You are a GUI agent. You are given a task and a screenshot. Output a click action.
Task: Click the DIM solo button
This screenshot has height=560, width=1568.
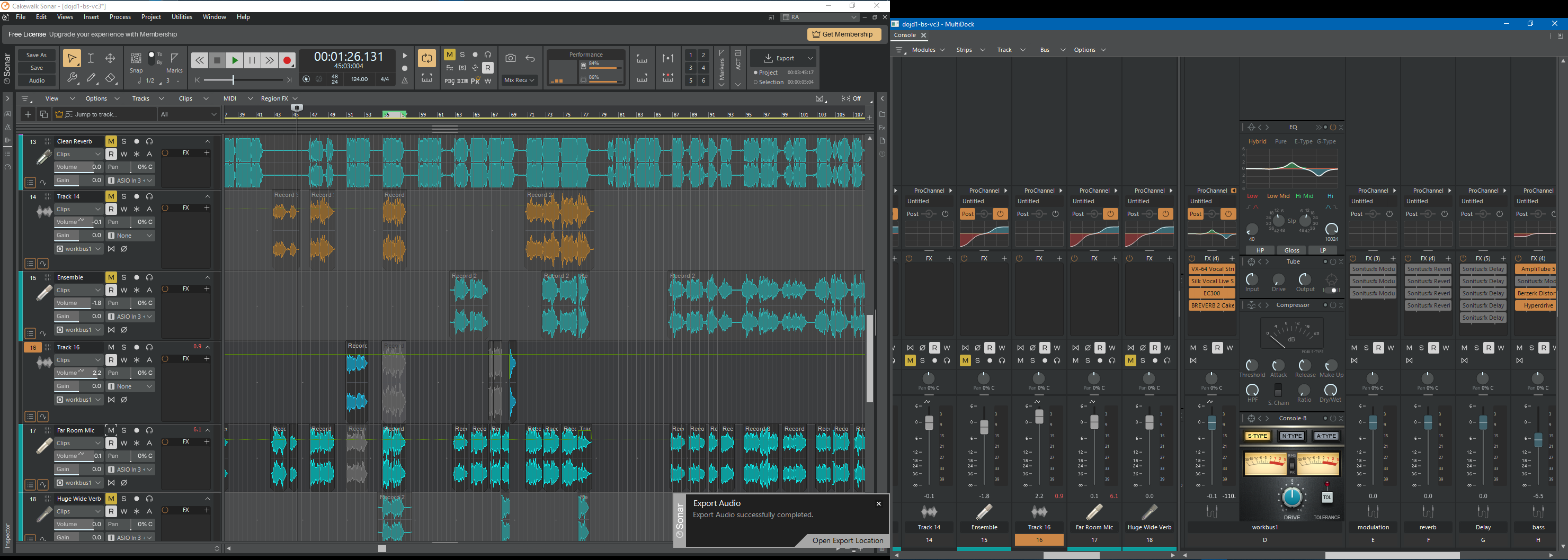462,81
